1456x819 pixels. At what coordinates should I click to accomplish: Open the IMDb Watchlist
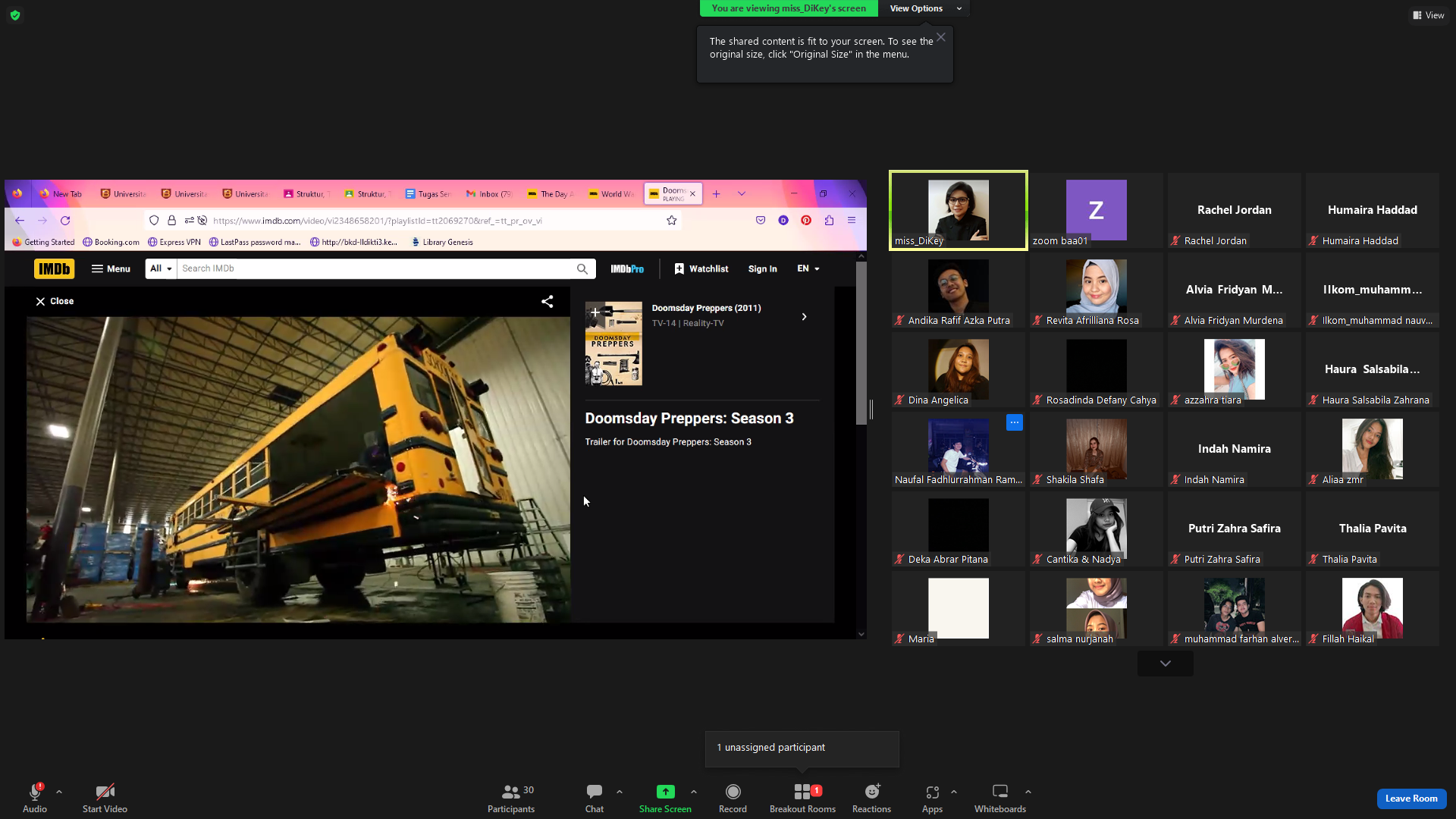[x=701, y=268]
